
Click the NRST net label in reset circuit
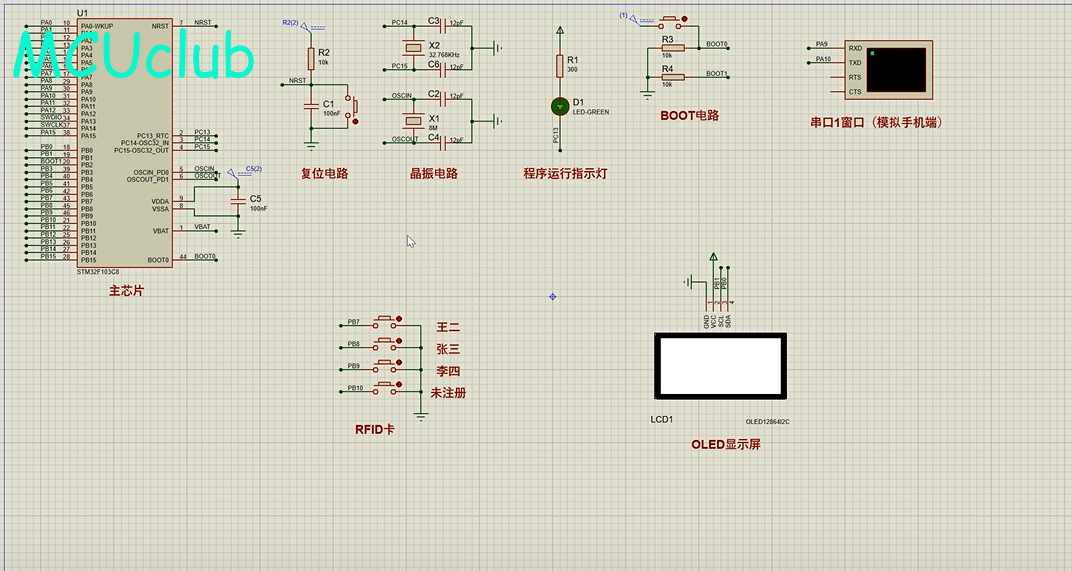point(297,81)
